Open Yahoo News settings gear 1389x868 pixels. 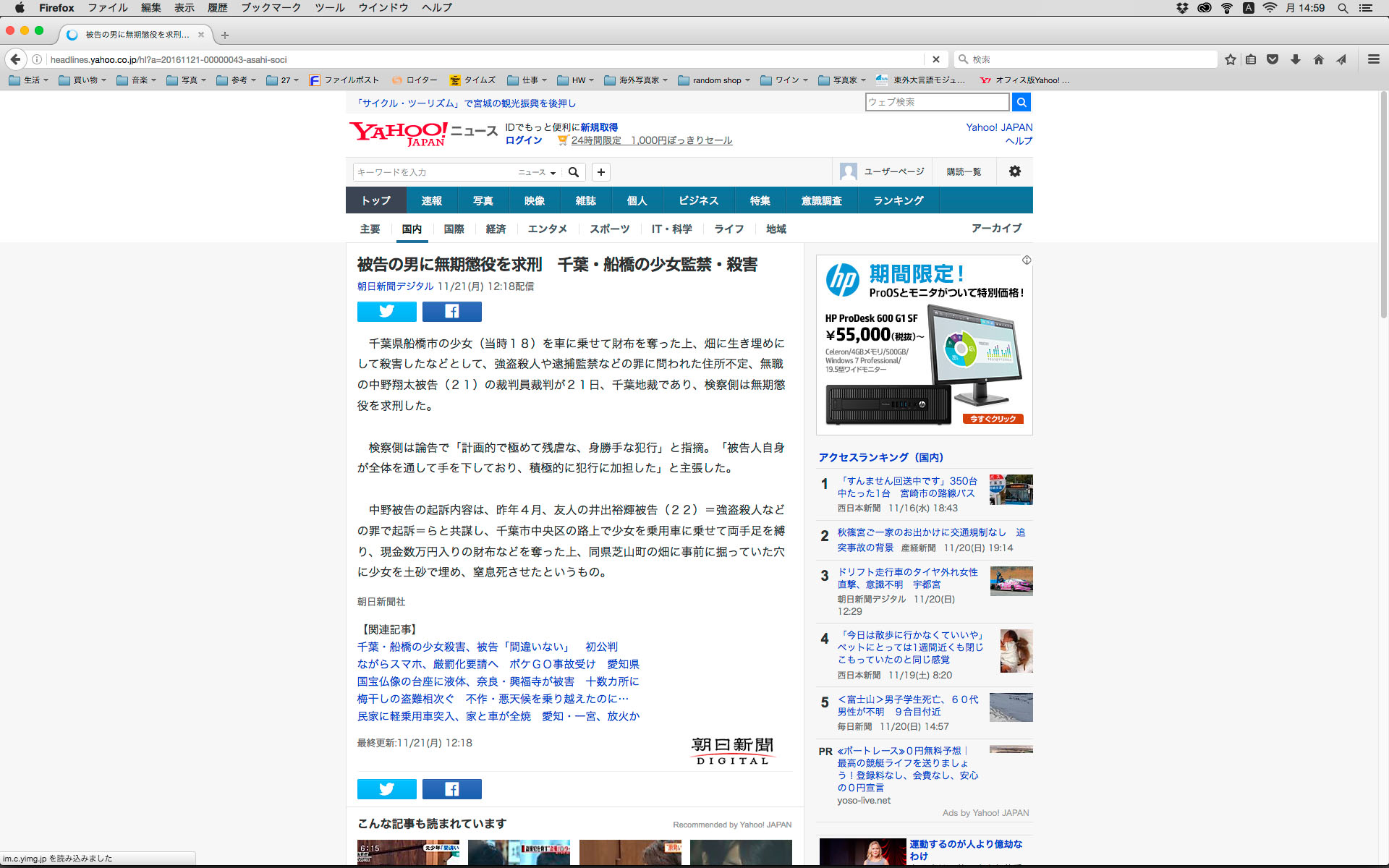1014,171
